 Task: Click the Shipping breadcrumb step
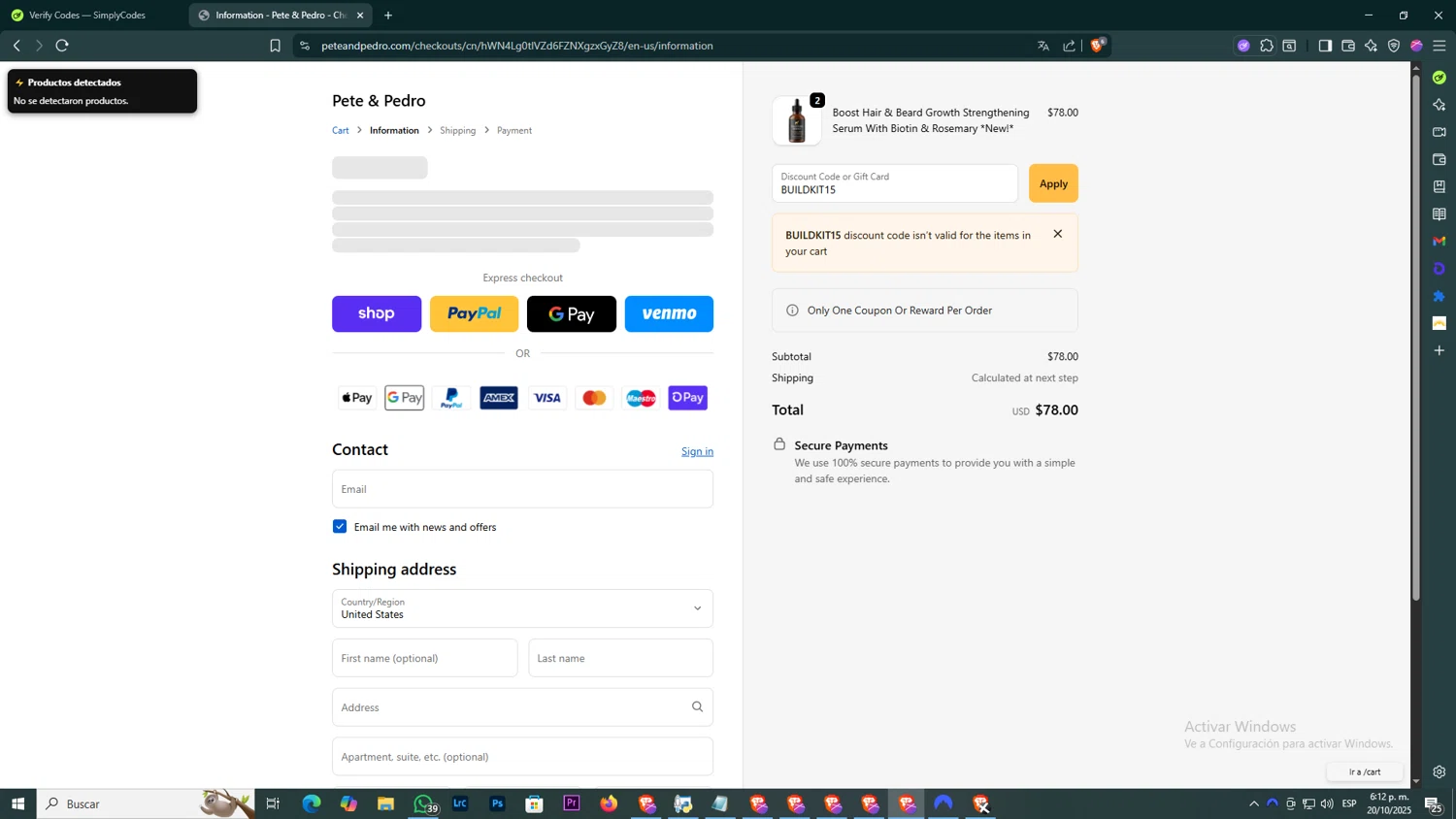(x=457, y=130)
